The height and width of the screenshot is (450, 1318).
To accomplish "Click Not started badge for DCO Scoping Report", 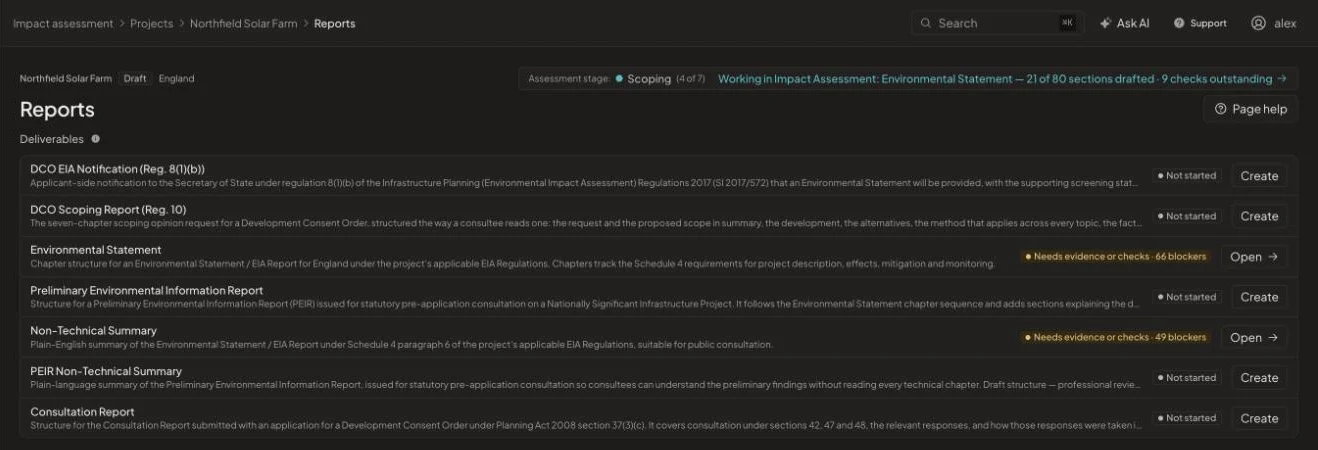I will tap(1186, 216).
